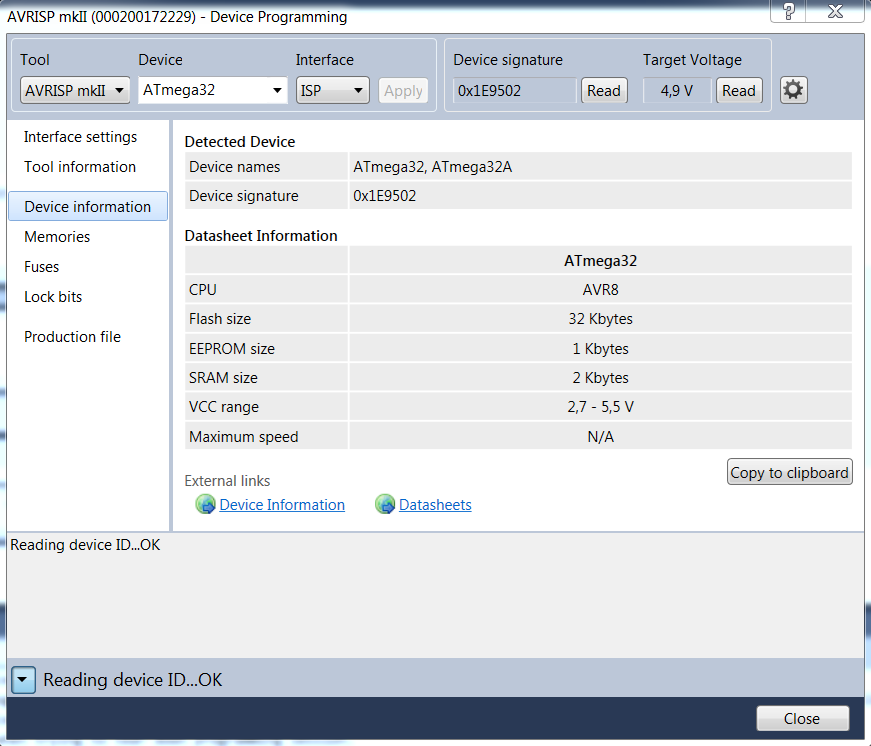Switch to the Fuses page

(42, 267)
